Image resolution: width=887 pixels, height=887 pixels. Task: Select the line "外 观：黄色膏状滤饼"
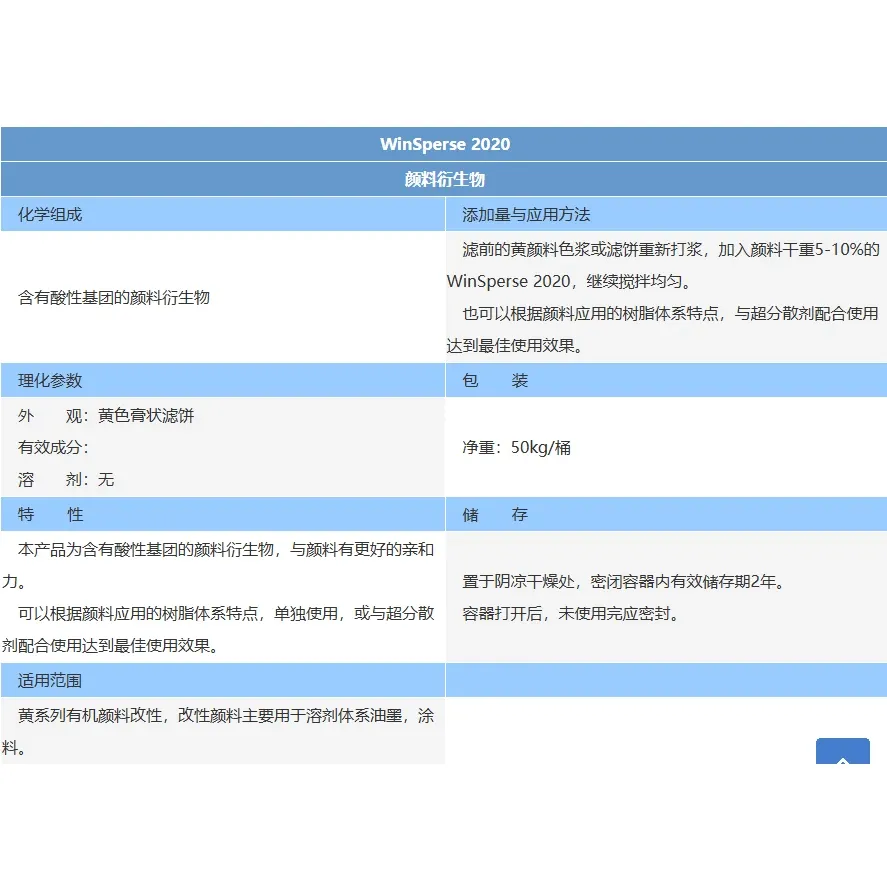[106, 416]
